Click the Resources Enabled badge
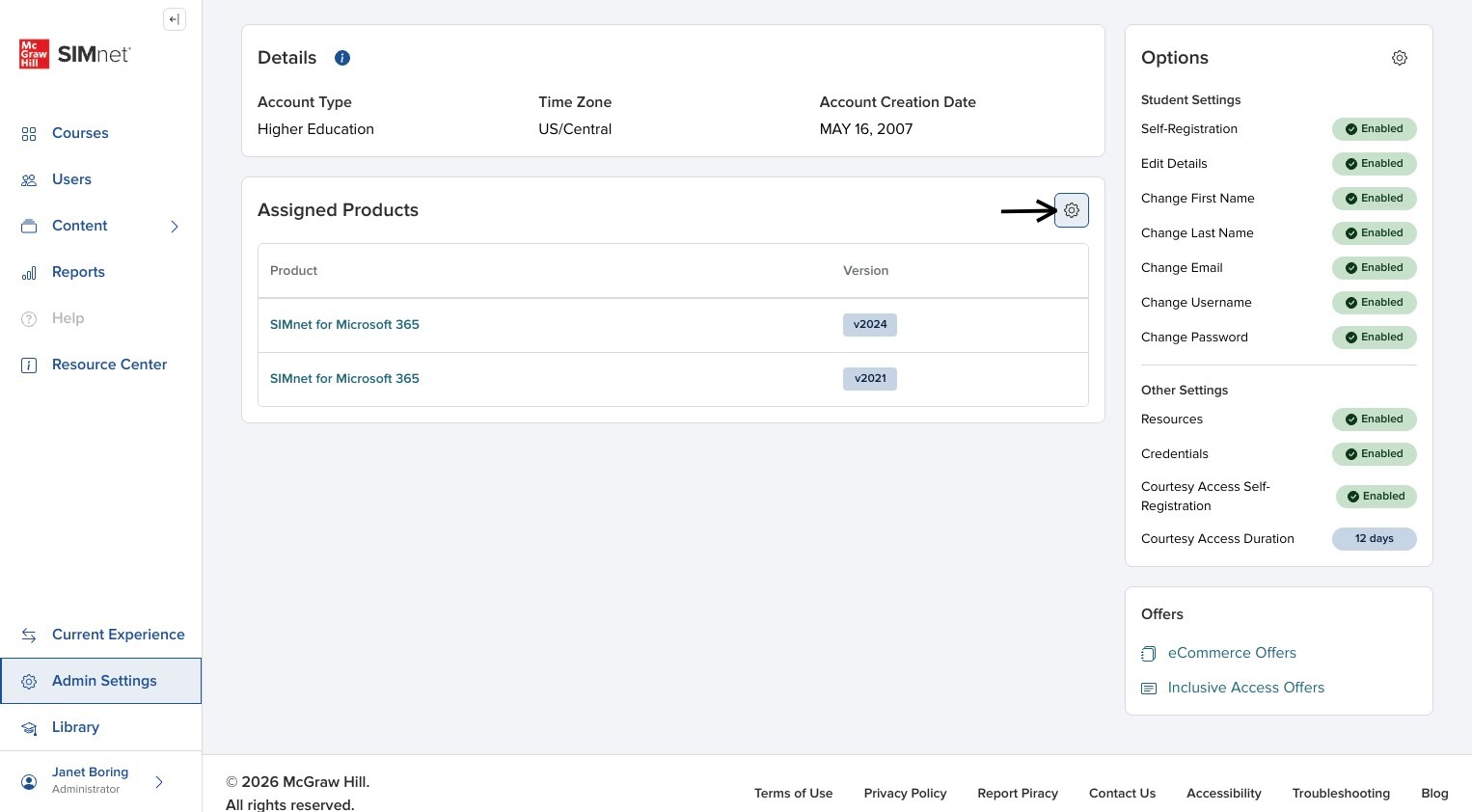 [x=1375, y=420]
